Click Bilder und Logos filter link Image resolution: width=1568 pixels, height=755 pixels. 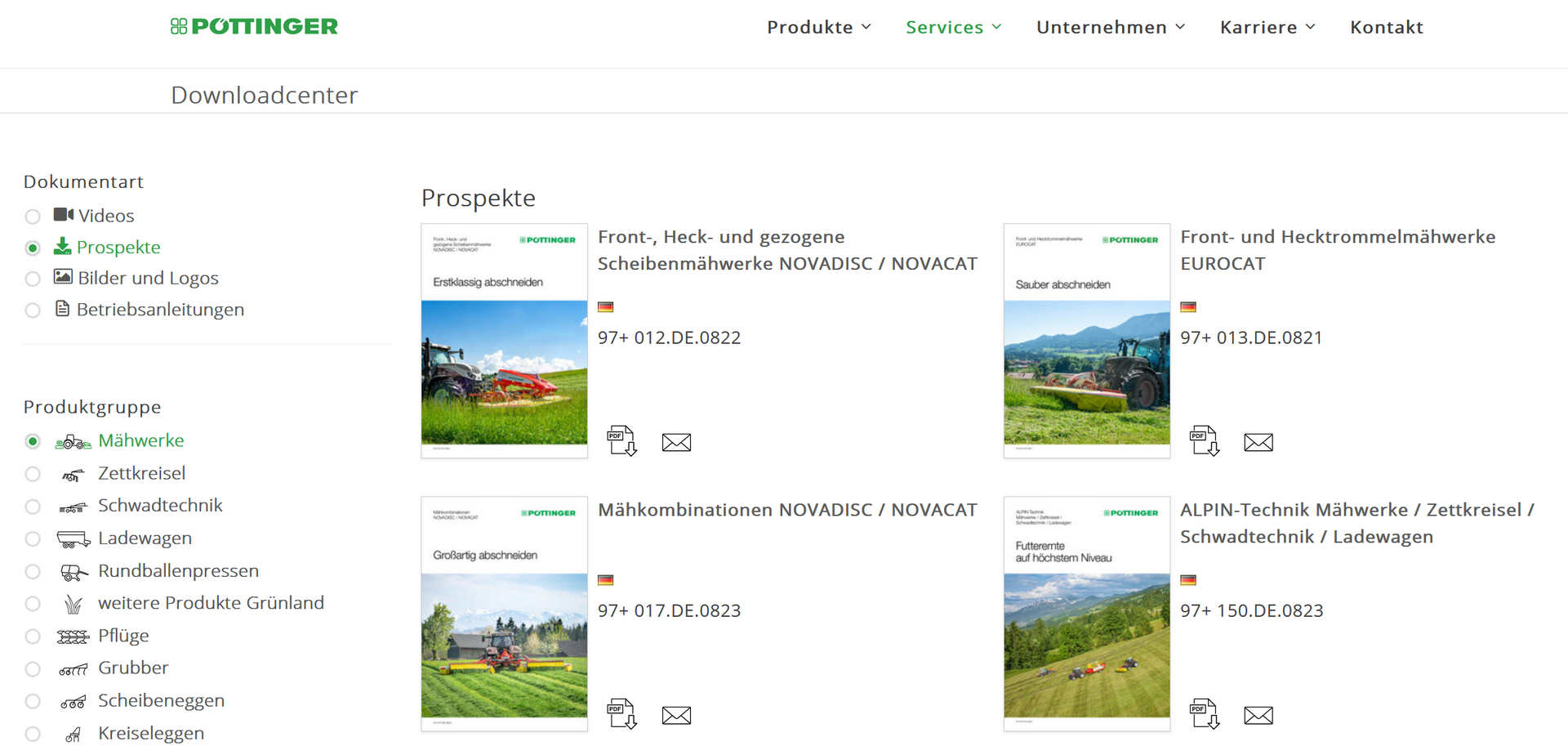point(148,278)
